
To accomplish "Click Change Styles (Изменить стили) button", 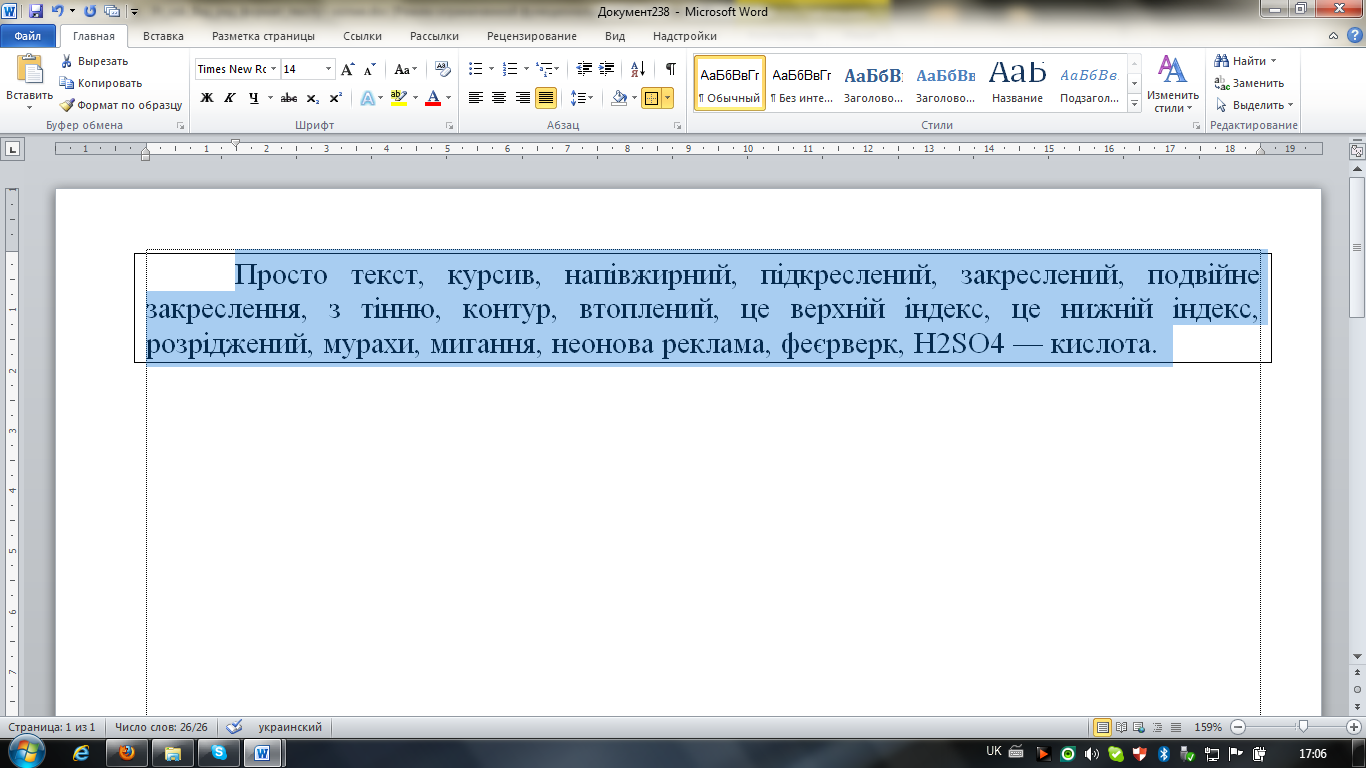I will (x=1172, y=84).
